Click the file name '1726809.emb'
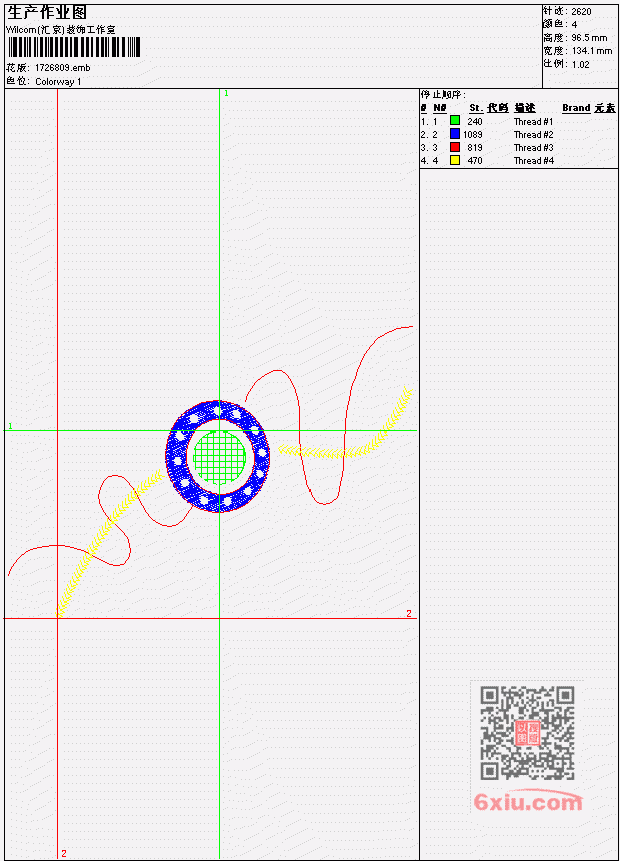This screenshot has width=620, height=861. [63, 68]
